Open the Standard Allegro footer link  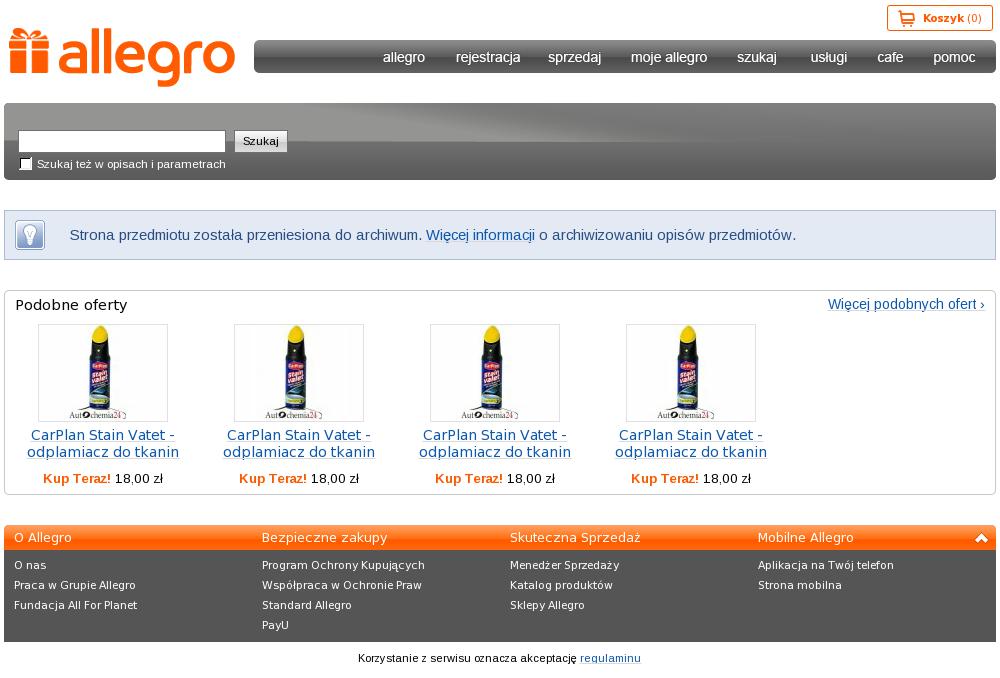[x=307, y=605]
